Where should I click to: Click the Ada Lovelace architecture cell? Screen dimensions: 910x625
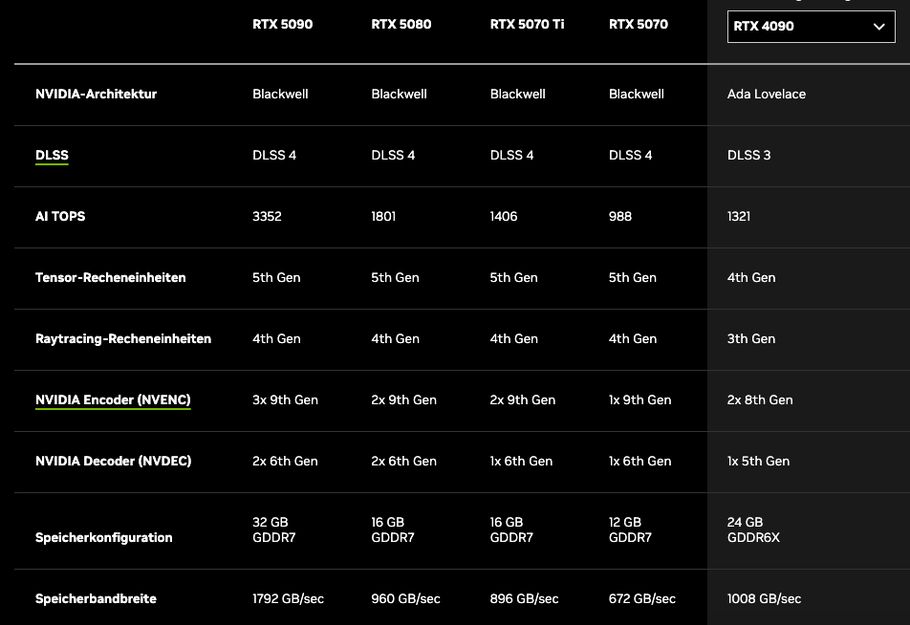[766, 94]
